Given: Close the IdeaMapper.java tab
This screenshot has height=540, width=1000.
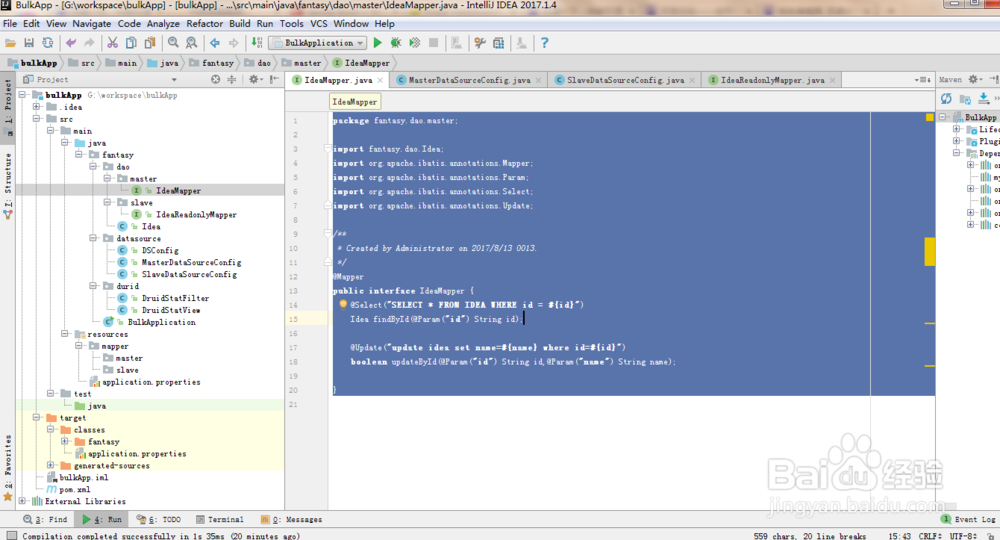Looking at the screenshot, I should point(381,80).
